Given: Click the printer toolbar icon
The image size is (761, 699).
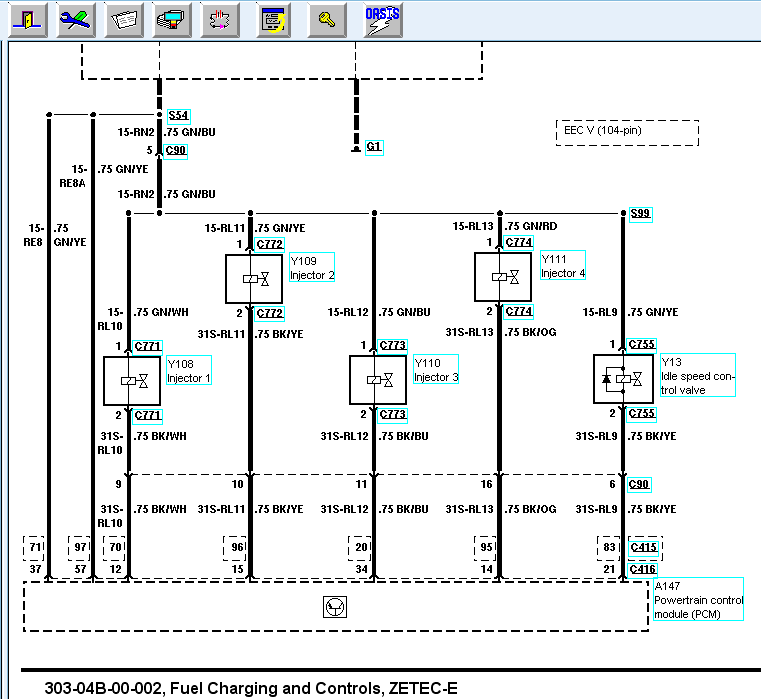Looking at the screenshot, I should (172, 20).
